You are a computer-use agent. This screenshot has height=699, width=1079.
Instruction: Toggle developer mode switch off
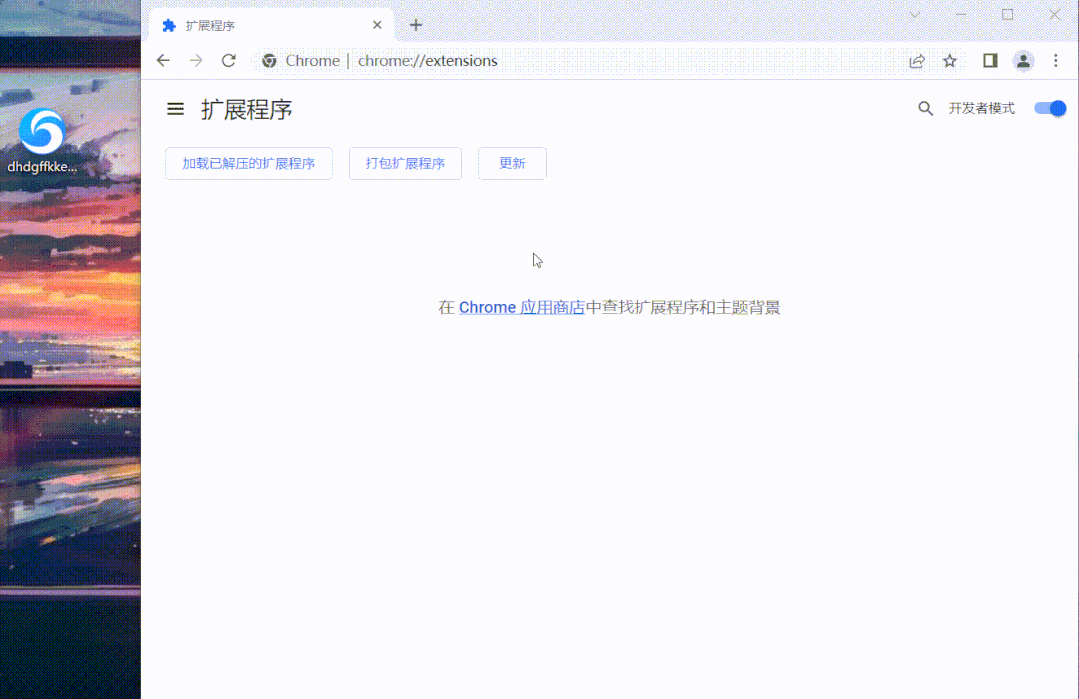click(1050, 108)
